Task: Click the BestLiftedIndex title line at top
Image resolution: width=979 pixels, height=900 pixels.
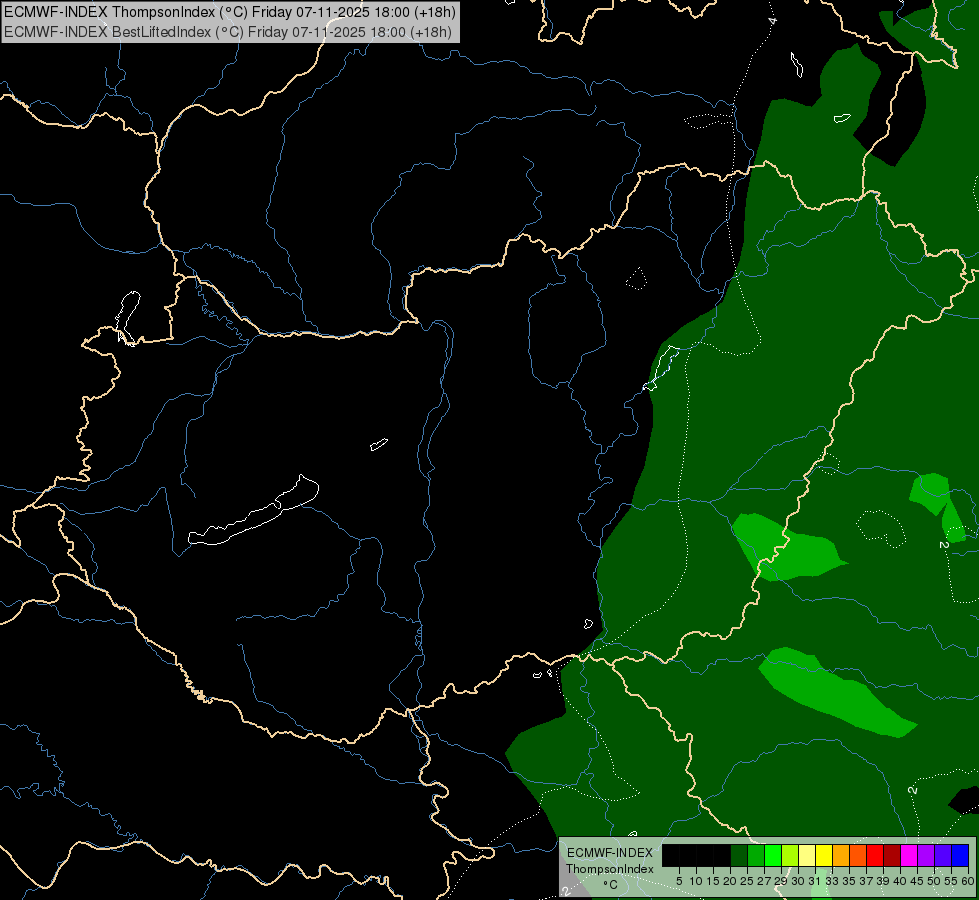Action: coord(228,32)
